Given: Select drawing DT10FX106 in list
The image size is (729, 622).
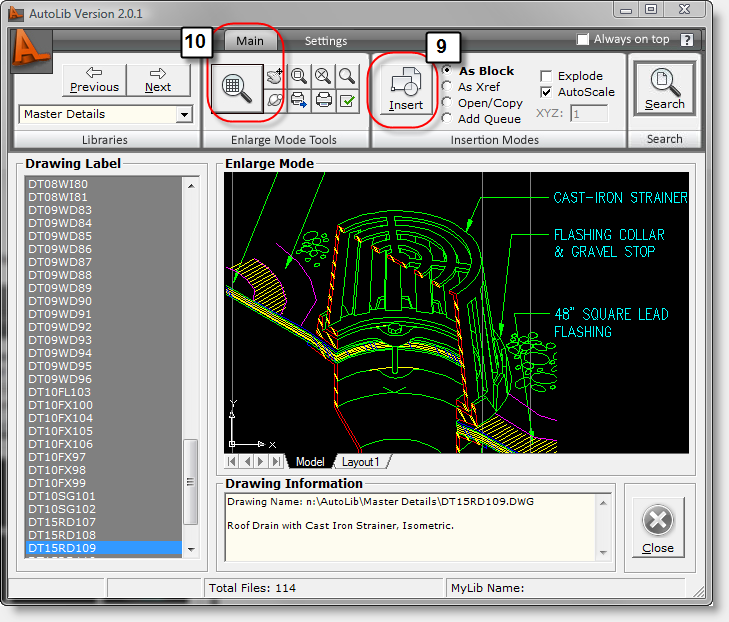Looking at the screenshot, I should [105, 444].
